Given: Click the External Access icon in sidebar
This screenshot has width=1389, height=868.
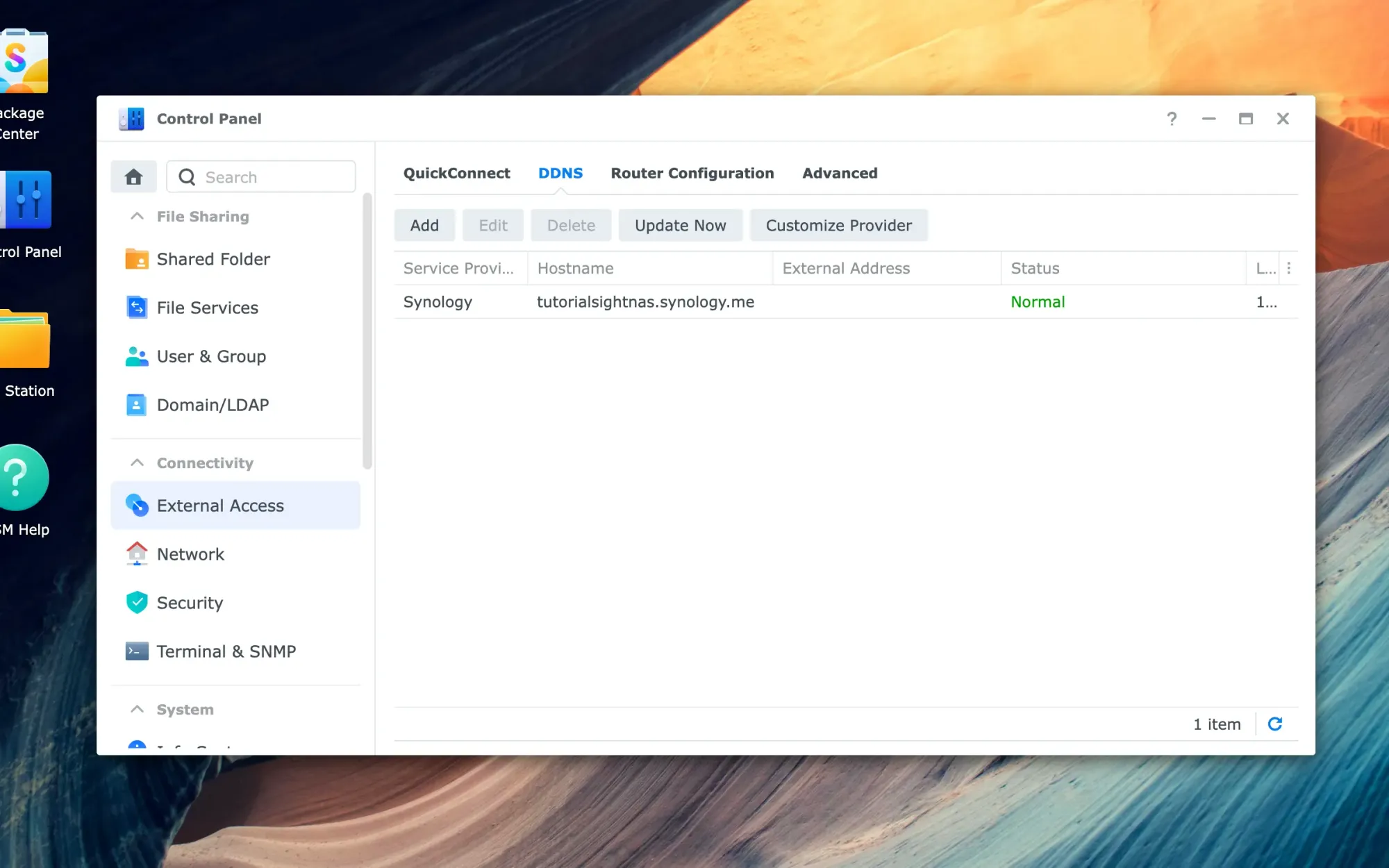Looking at the screenshot, I should (137, 505).
